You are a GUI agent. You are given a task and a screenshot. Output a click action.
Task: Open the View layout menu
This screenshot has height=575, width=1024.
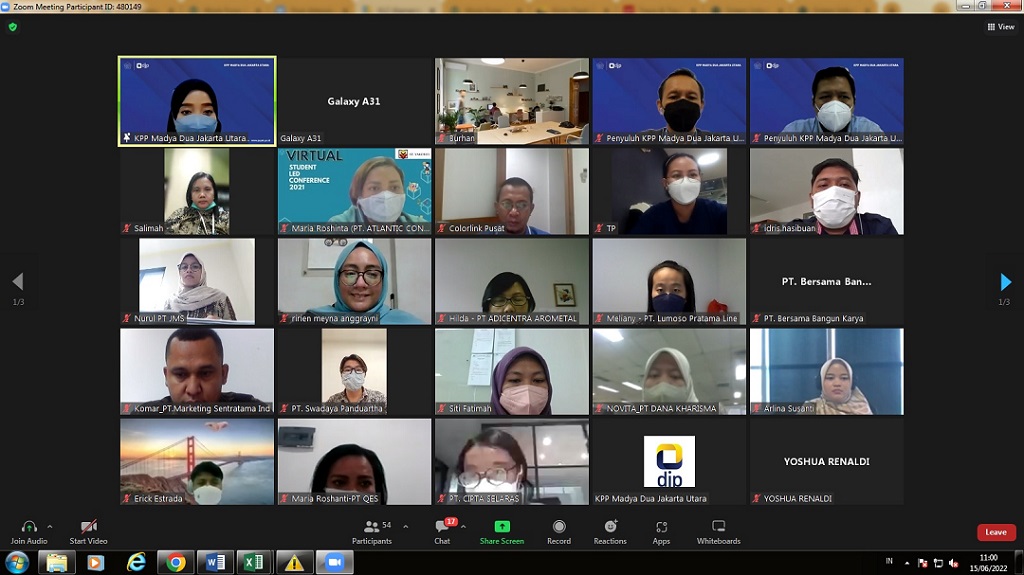click(1000, 27)
